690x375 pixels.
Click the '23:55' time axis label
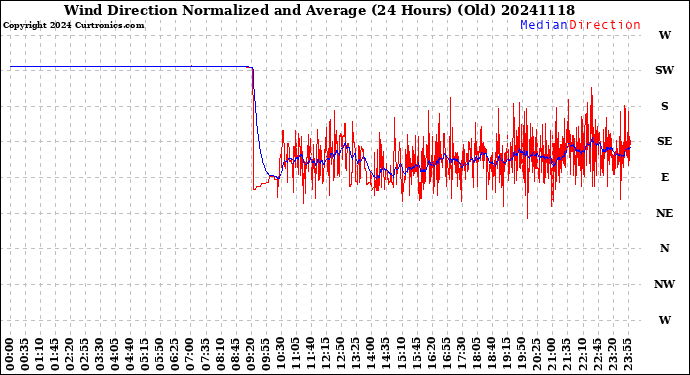(x=627, y=354)
